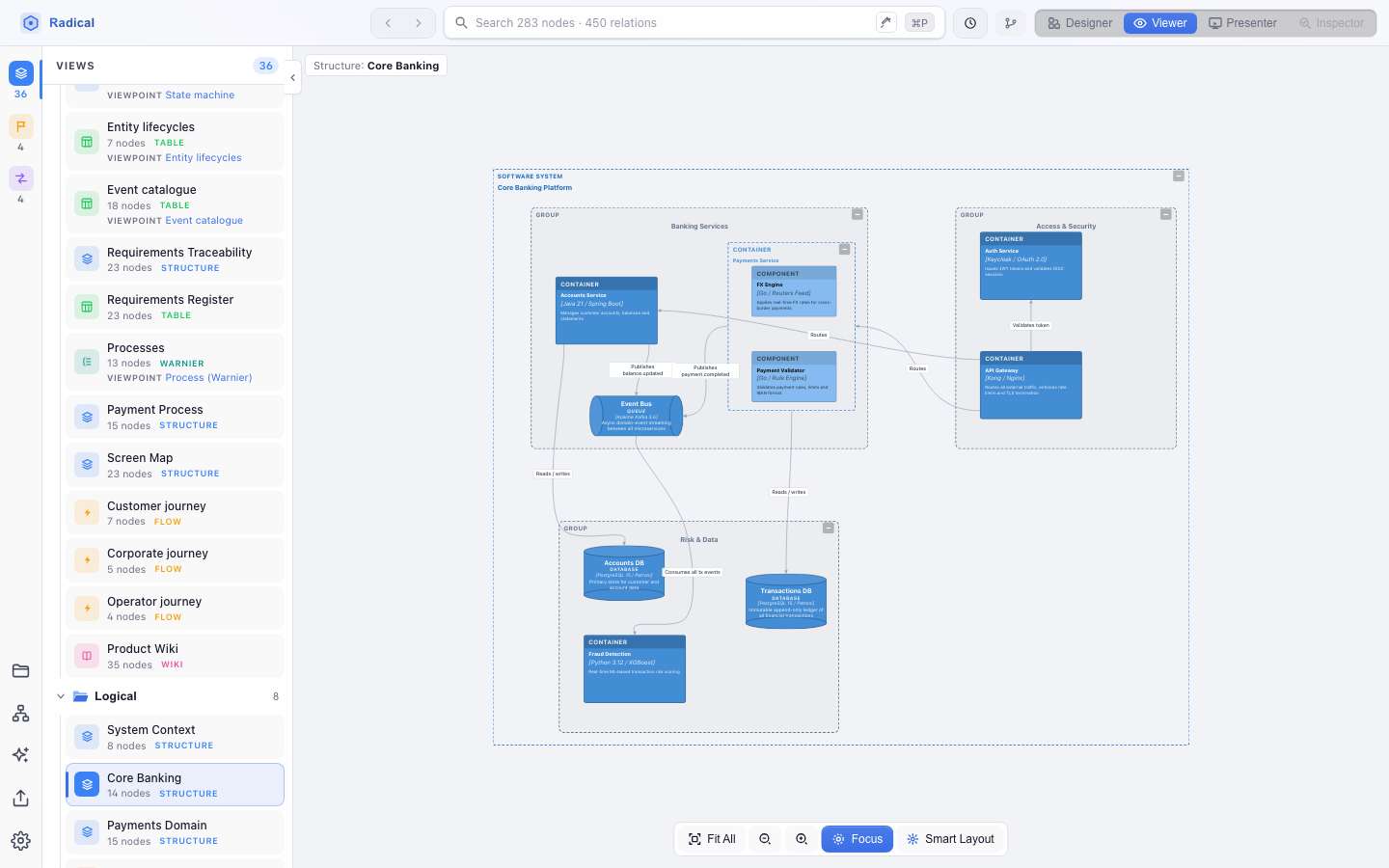Open the Payment Process view
The width and height of the screenshot is (1389, 868).
point(175,417)
